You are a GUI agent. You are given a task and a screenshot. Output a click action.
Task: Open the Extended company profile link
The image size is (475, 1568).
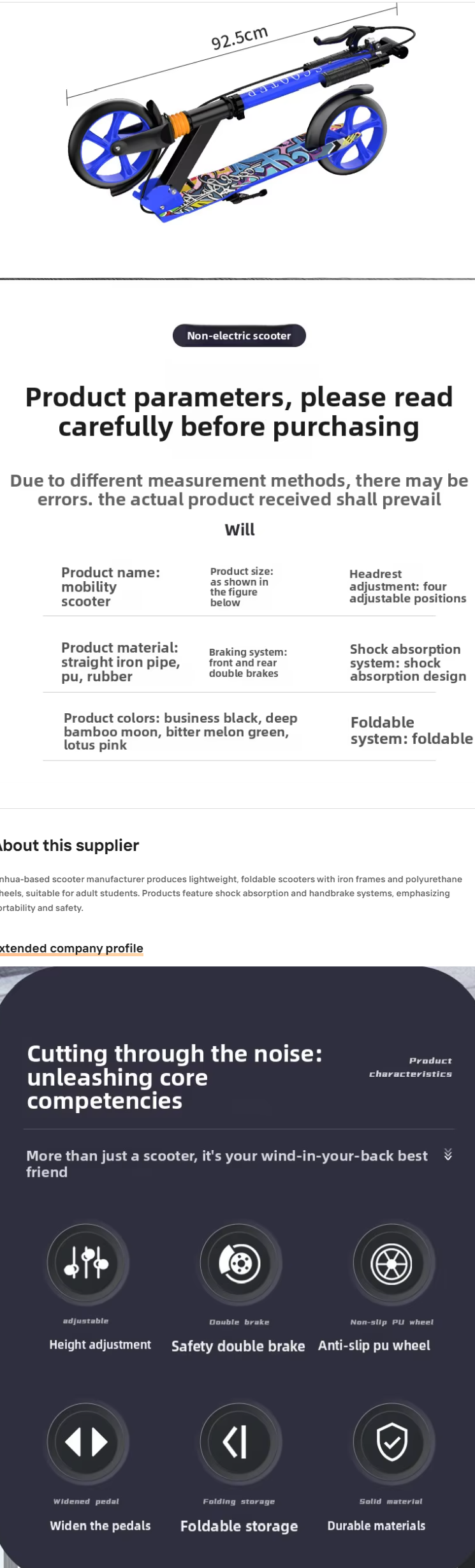click(x=71, y=948)
